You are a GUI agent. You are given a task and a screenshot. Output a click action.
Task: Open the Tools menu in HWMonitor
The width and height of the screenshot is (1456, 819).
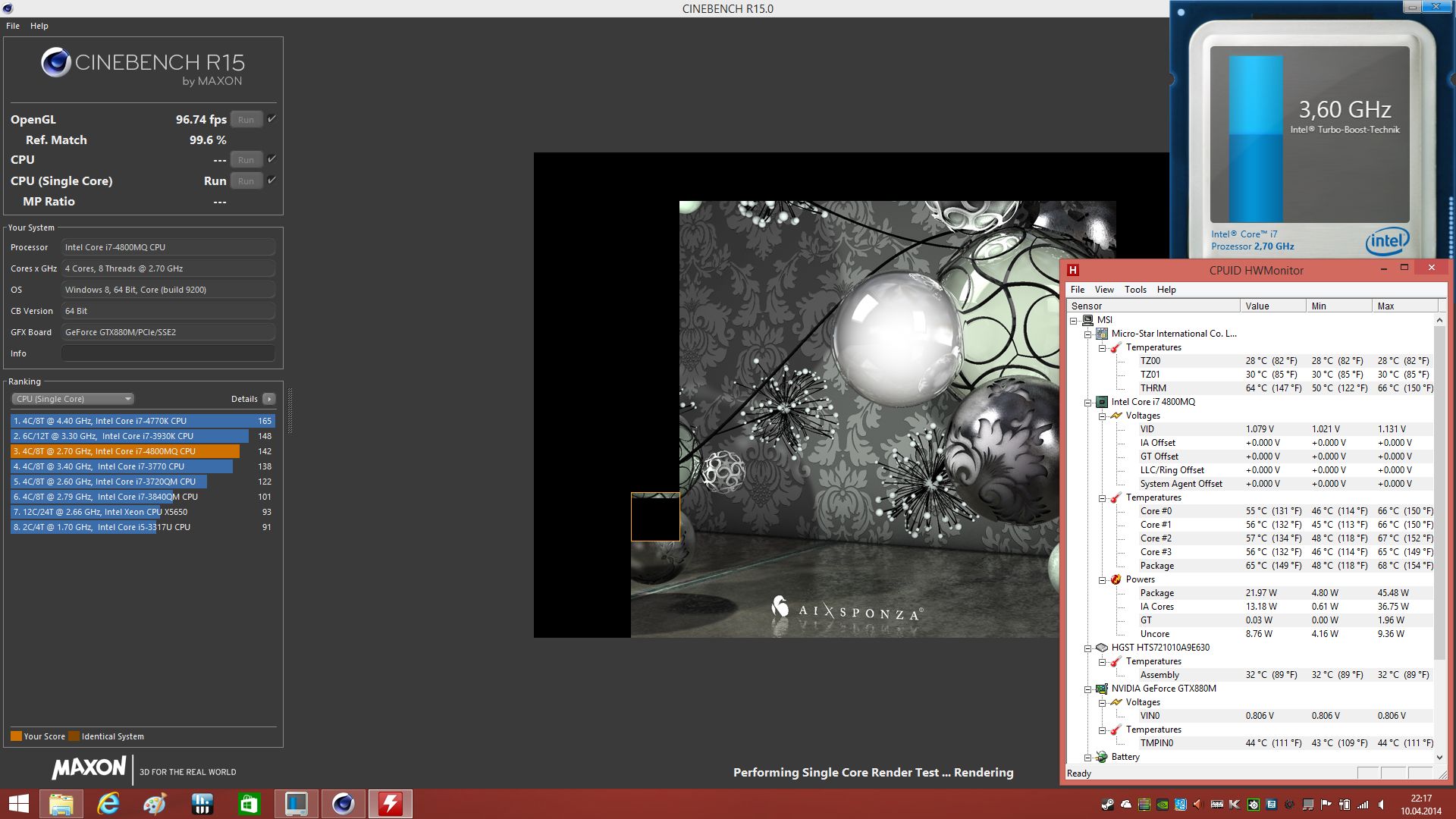click(x=1134, y=290)
